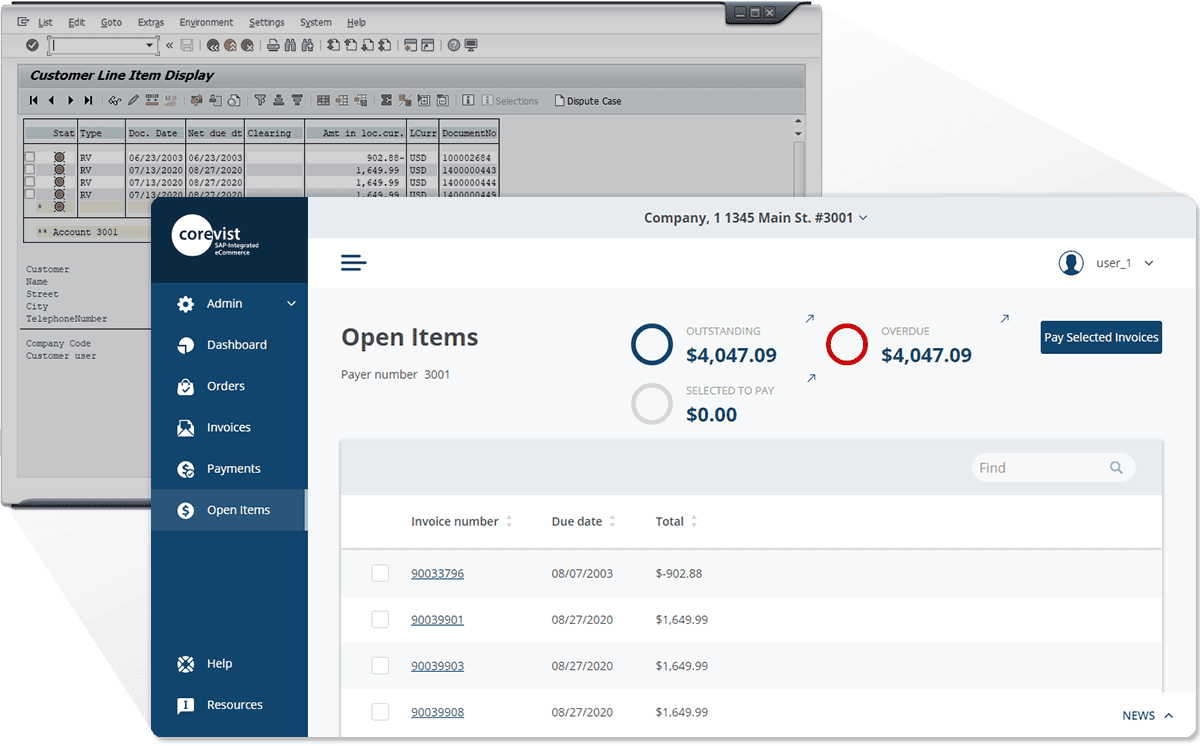Jump to last item in SAP list toolbar
The image size is (1200, 746).
(x=88, y=100)
